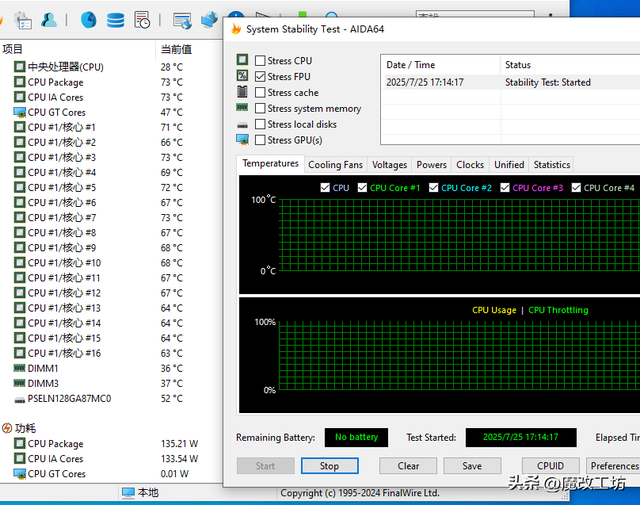
Task: Click the Date / Time column header
Action: tap(440, 65)
